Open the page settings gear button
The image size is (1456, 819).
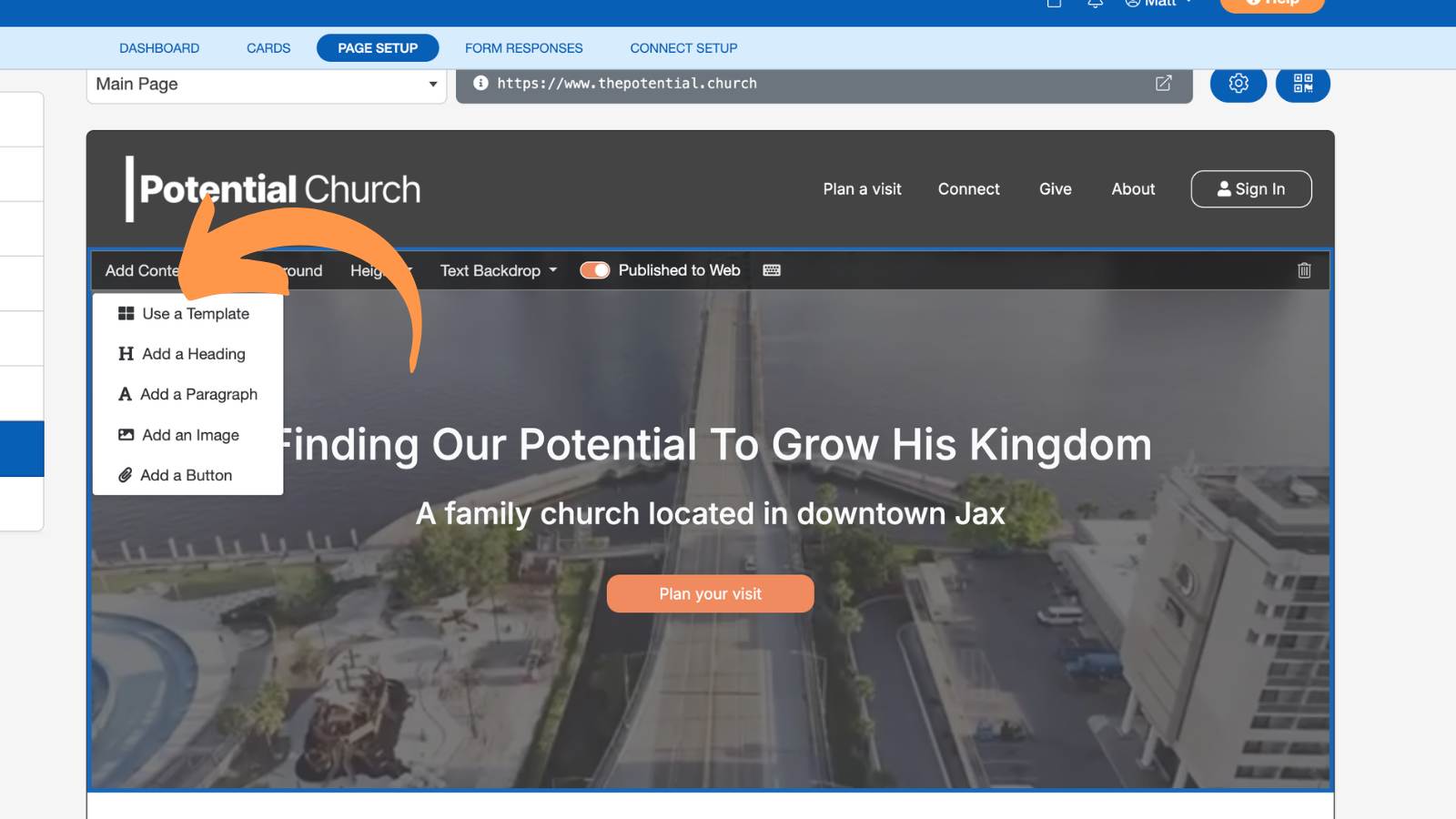pos(1238,84)
